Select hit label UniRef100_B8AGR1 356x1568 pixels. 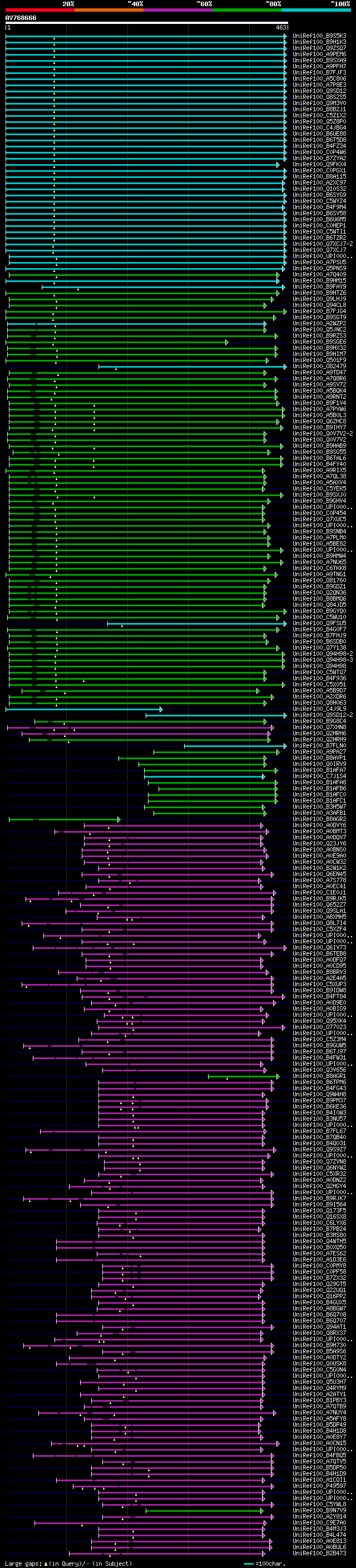(319, 1076)
